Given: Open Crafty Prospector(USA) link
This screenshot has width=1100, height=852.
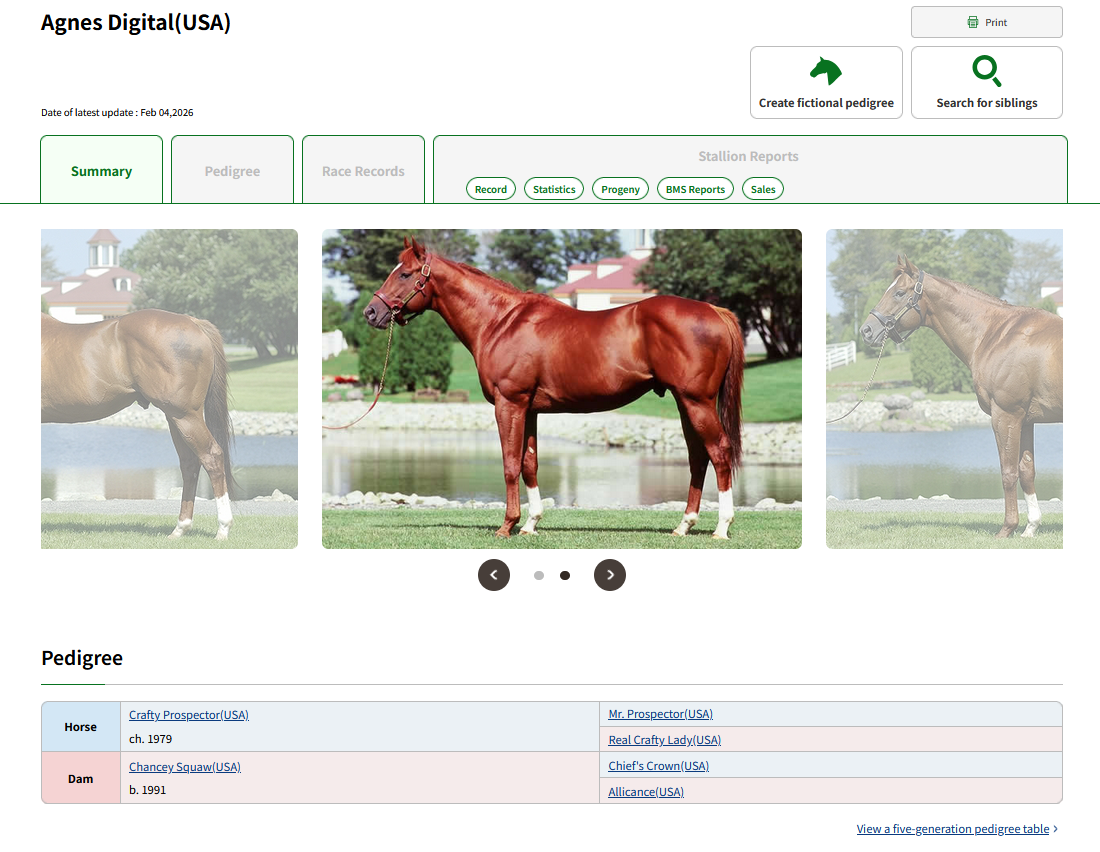Looking at the screenshot, I should 189,714.
